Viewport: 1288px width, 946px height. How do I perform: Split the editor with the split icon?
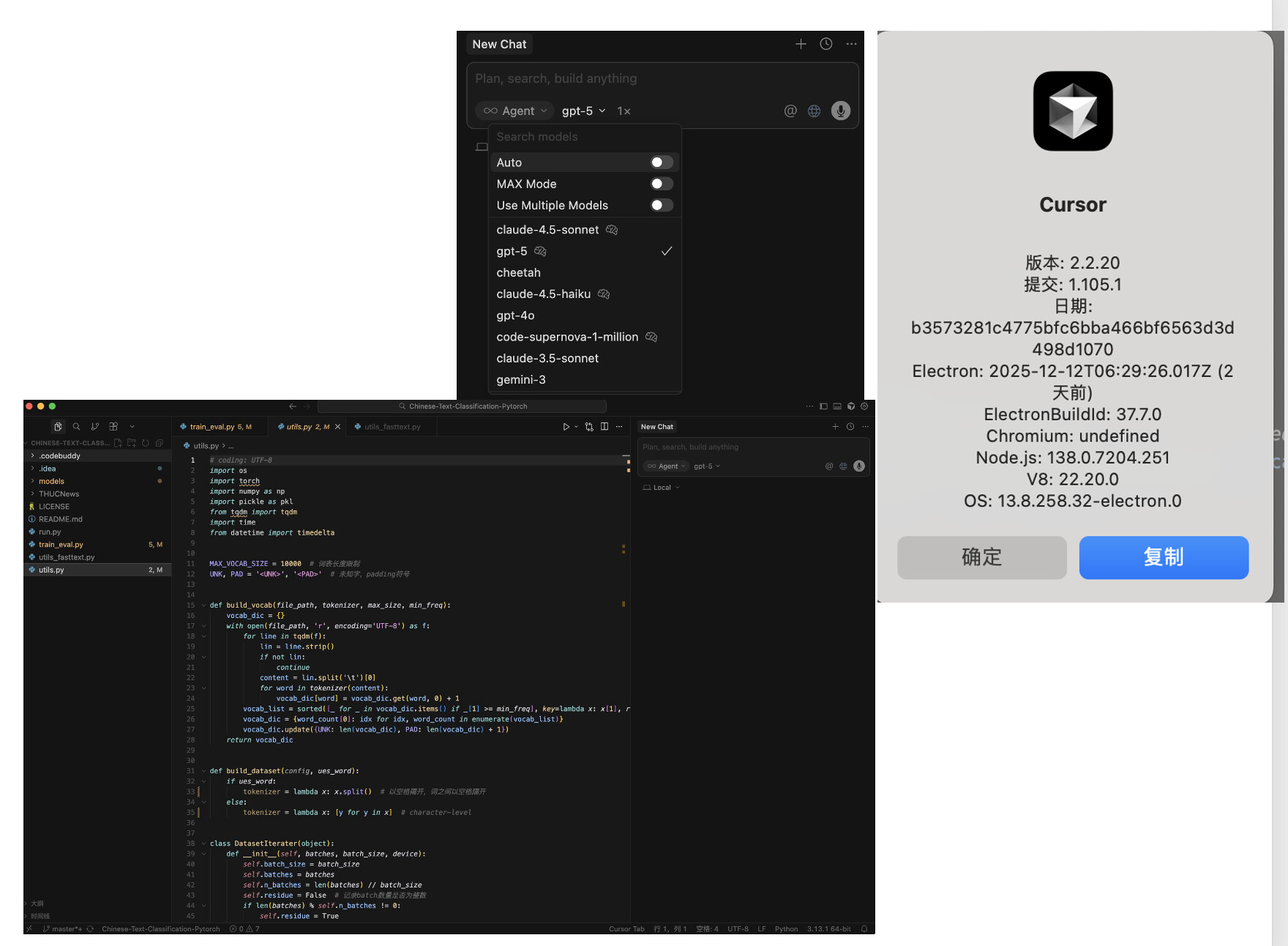(x=604, y=427)
